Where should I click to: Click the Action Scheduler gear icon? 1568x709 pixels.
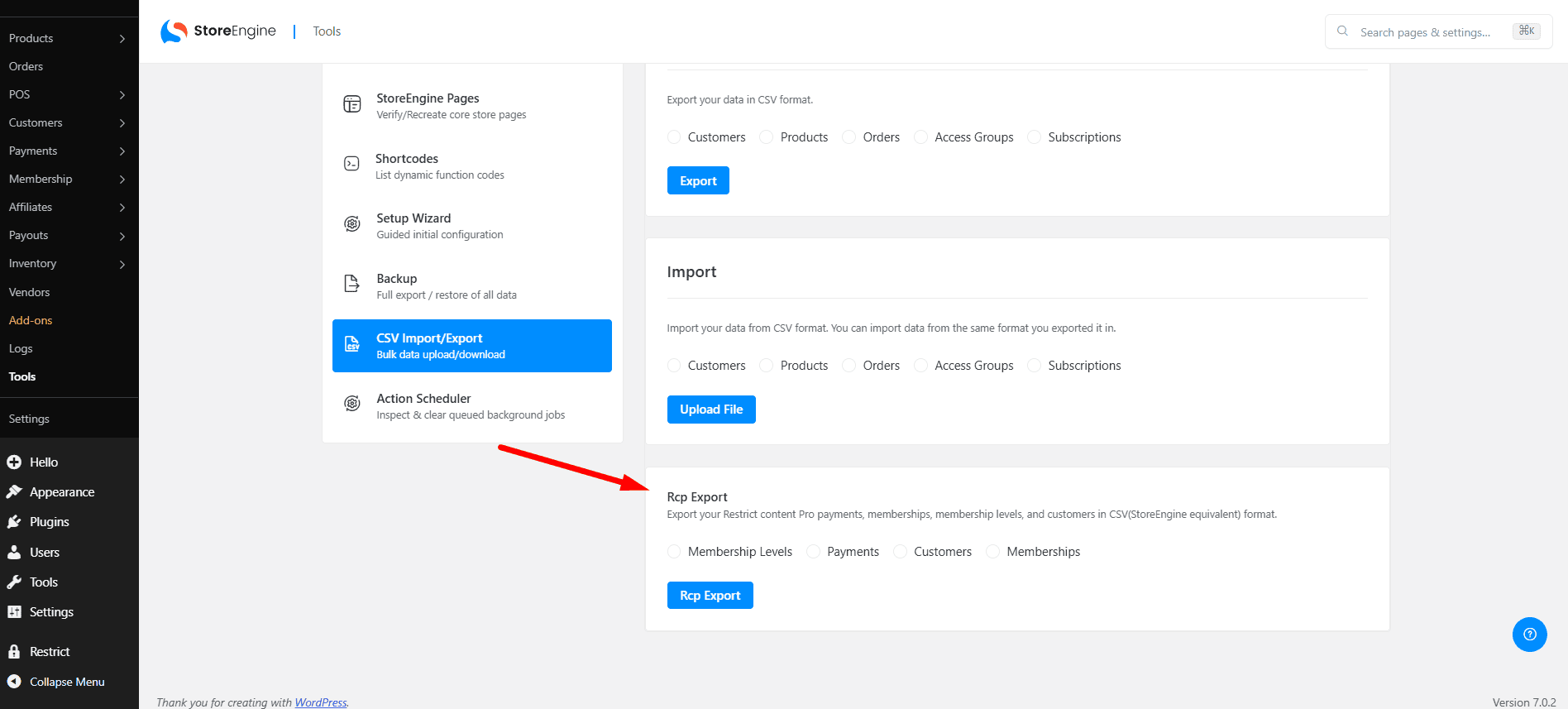tap(352, 404)
